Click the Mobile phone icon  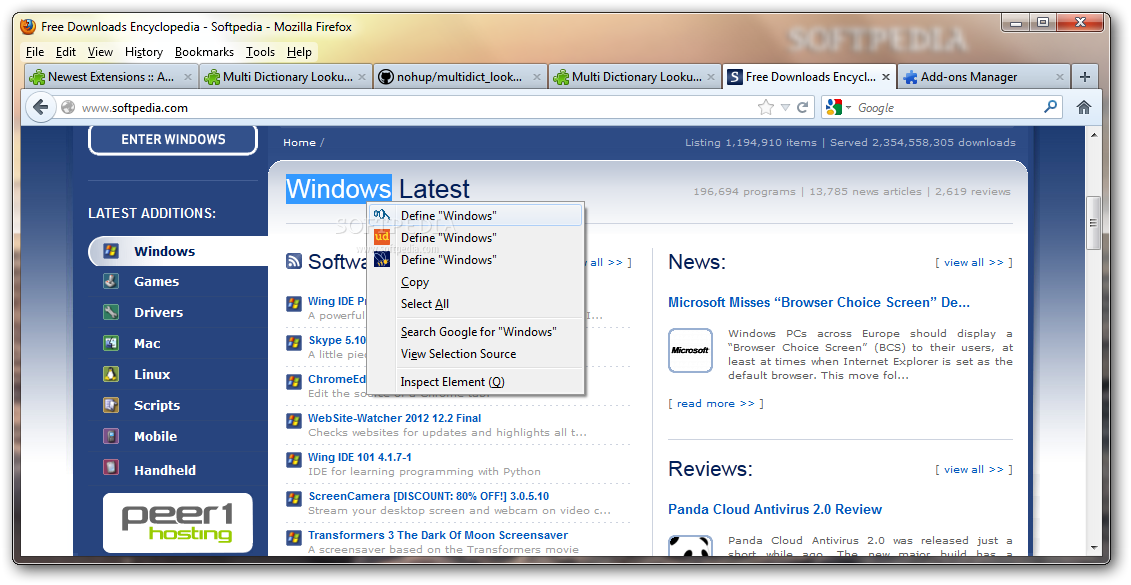[x=110, y=436]
